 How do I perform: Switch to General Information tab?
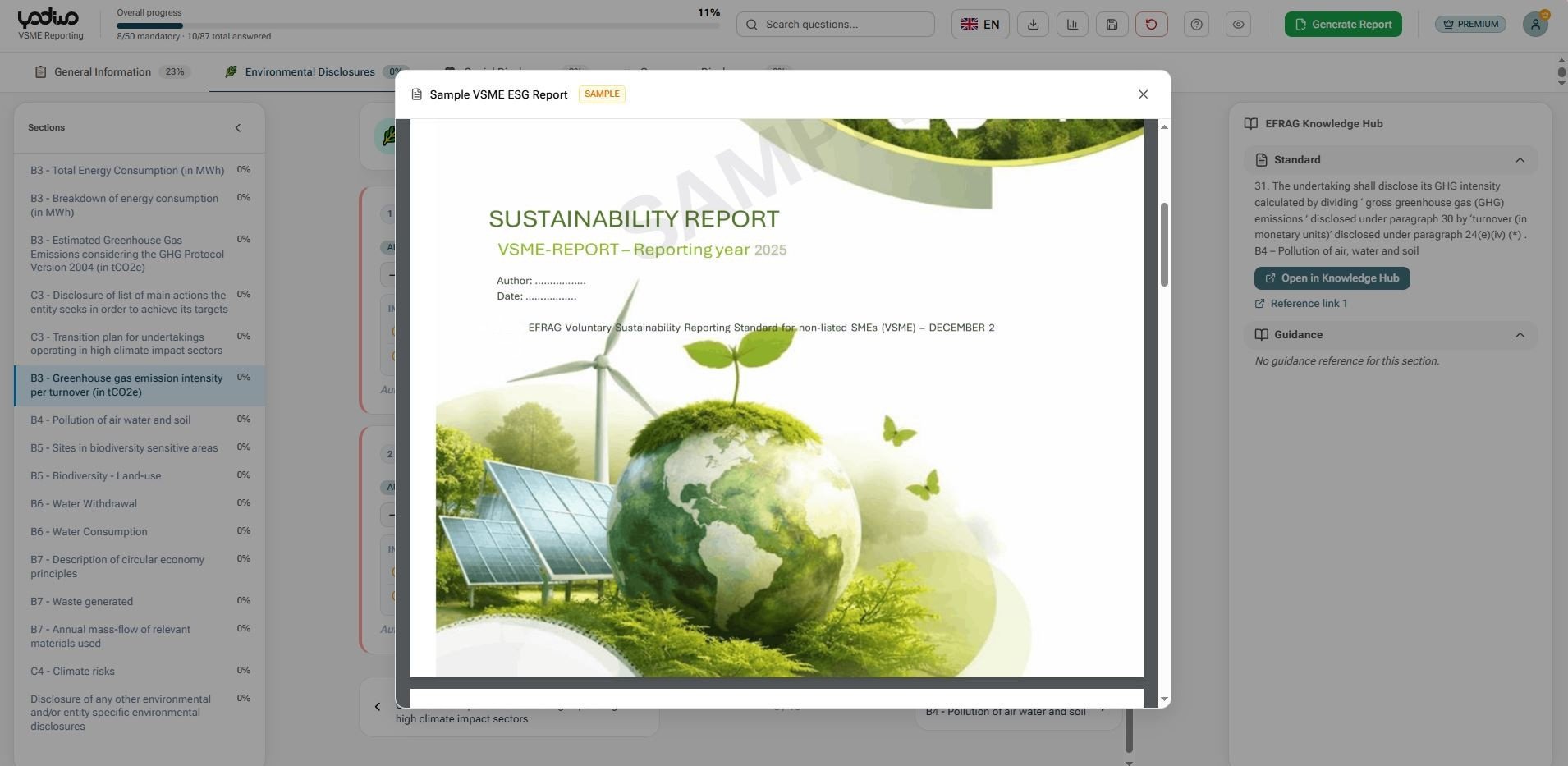[x=112, y=72]
